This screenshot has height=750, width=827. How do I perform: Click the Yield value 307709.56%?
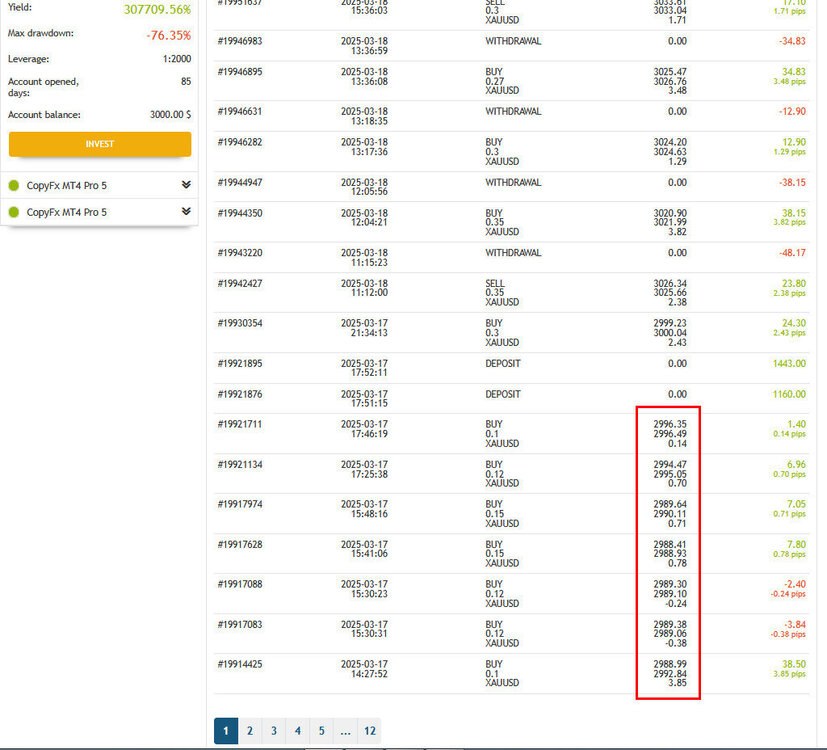[x=157, y=9]
